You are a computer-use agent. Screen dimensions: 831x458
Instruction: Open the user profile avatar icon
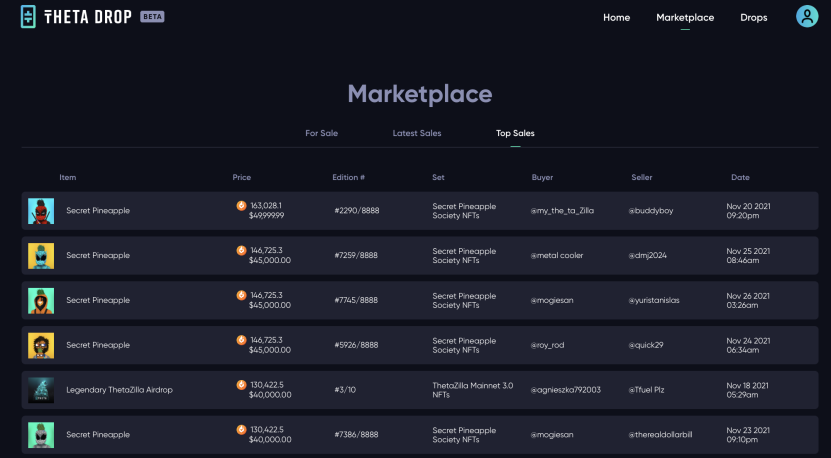click(x=807, y=16)
